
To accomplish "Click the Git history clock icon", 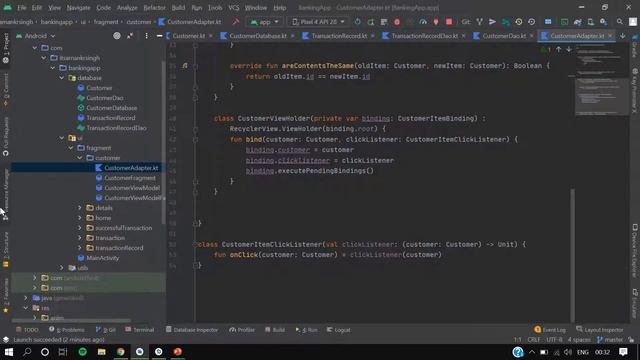I will click(518, 22).
